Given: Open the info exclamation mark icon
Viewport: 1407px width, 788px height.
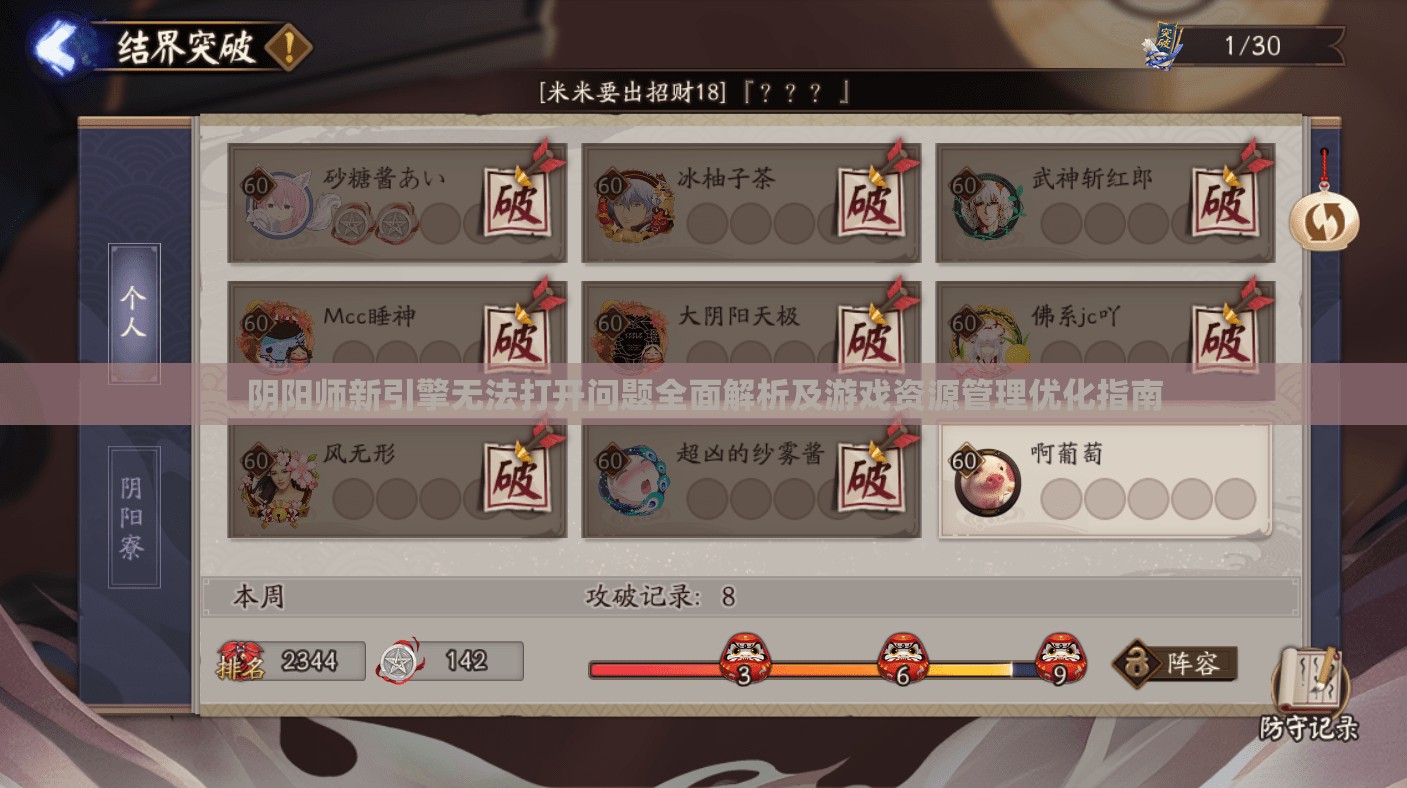Looking at the screenshot, I should [x=288, y=47].
